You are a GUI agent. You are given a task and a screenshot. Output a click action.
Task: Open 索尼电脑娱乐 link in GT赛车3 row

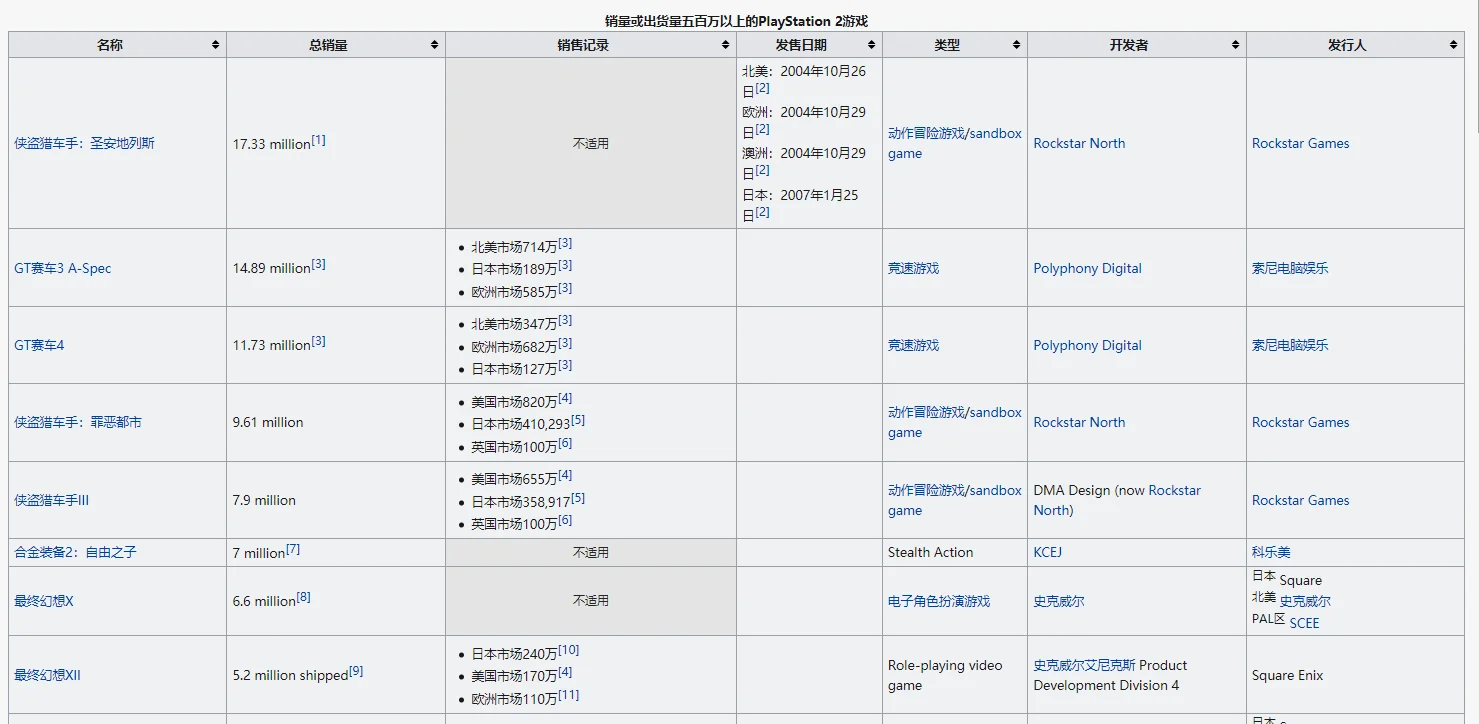1290,268
